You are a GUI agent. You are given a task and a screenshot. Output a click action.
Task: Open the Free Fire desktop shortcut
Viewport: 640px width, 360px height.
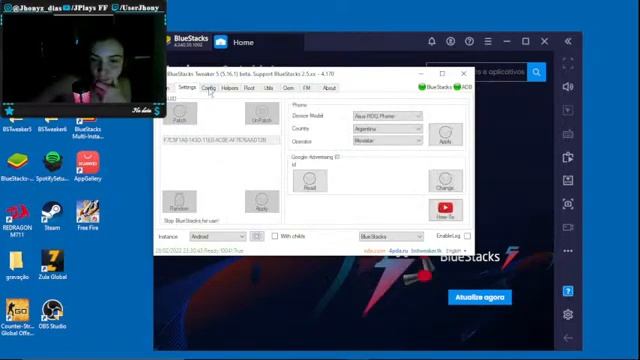click(x=88, y=216)
